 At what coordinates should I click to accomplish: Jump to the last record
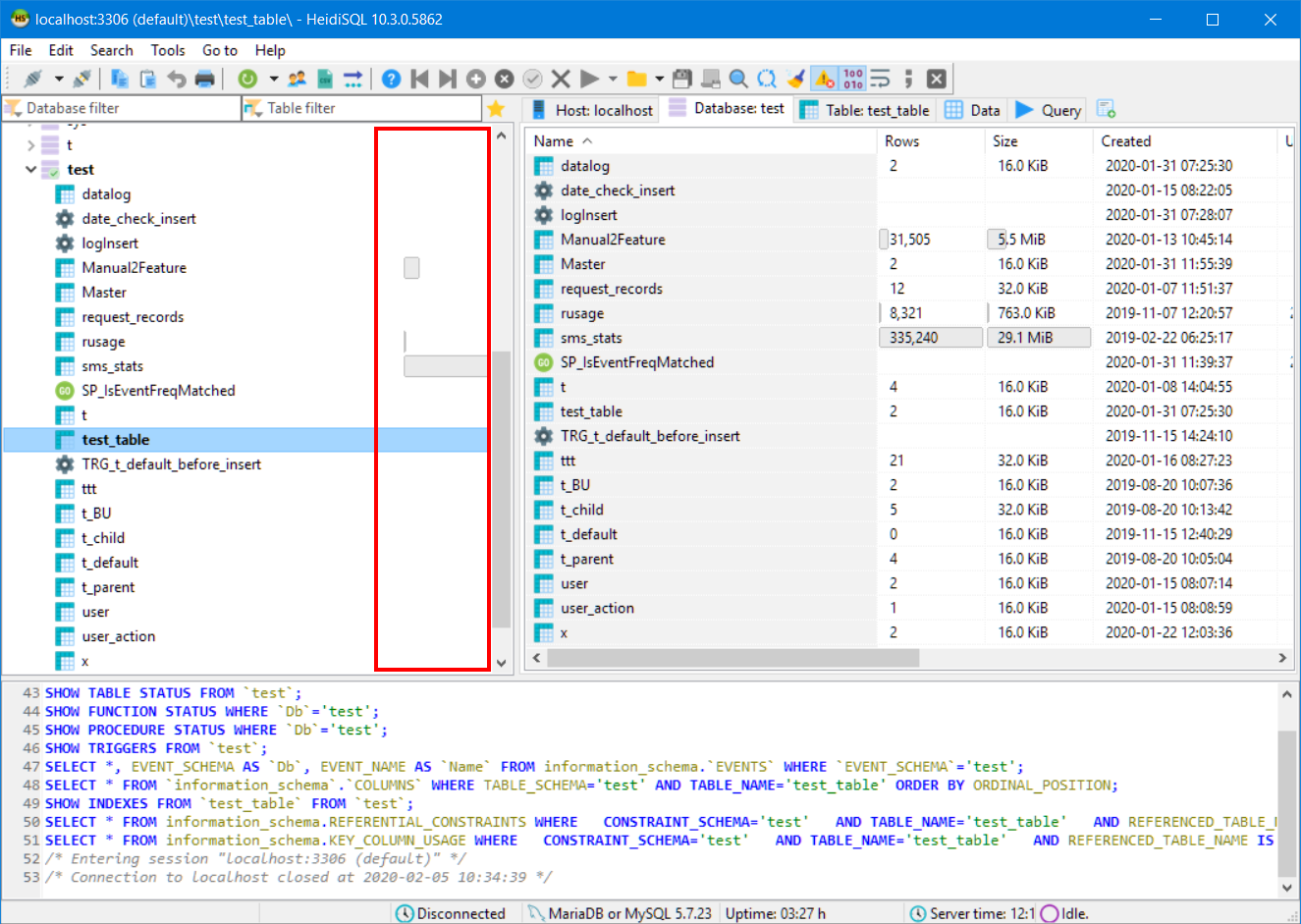point(448,79)
